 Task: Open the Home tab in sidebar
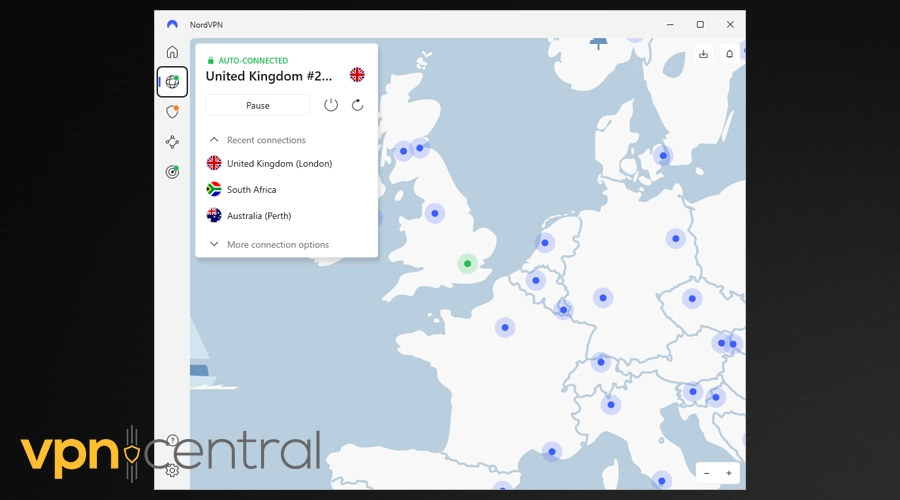[172, 52]
